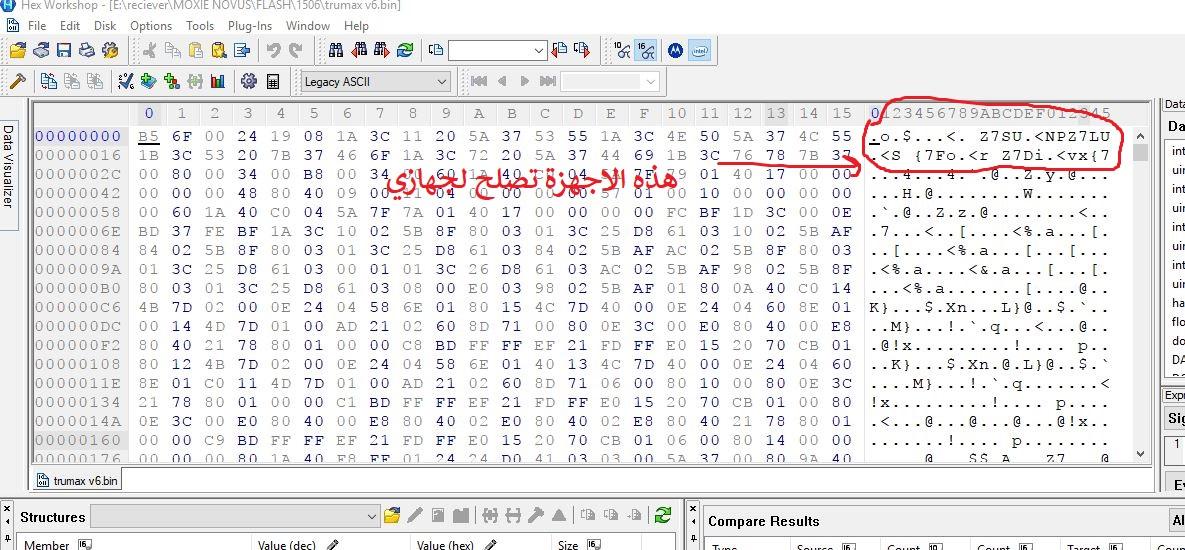Open the Window menu
The height and width of the screenshot is (550, 1185).
(308, 25)
